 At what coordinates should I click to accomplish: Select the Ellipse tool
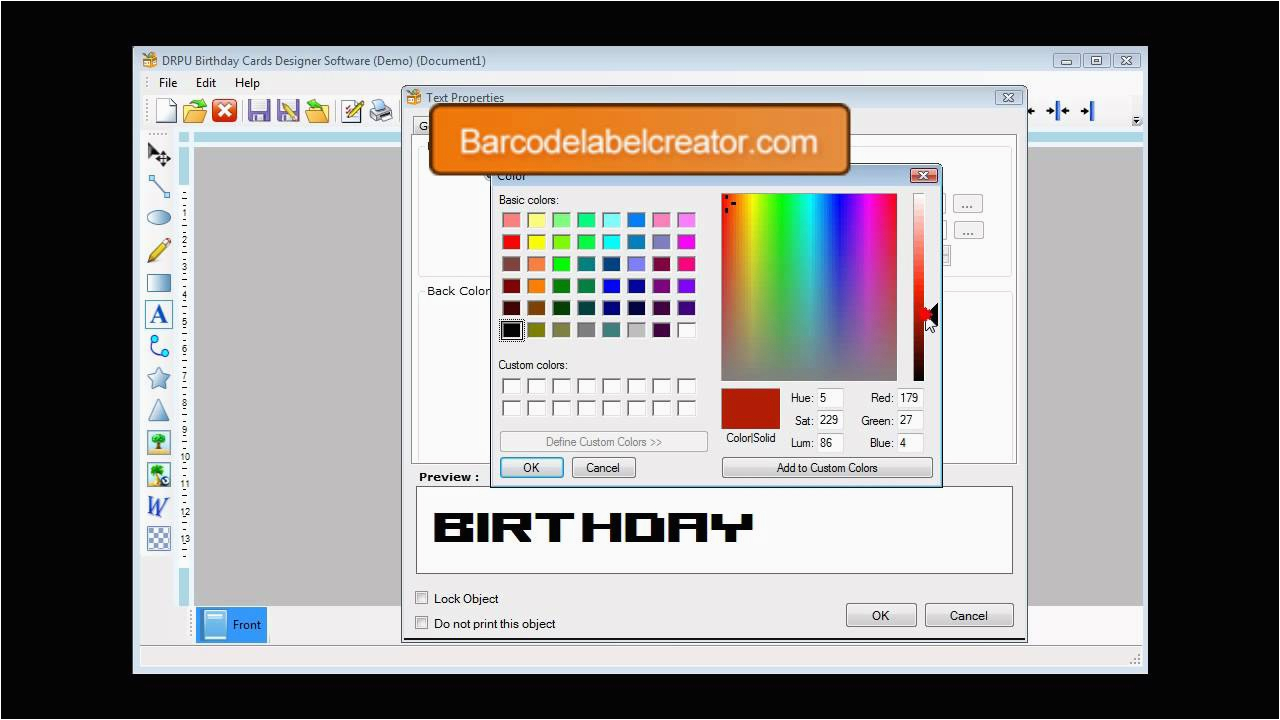158,217
